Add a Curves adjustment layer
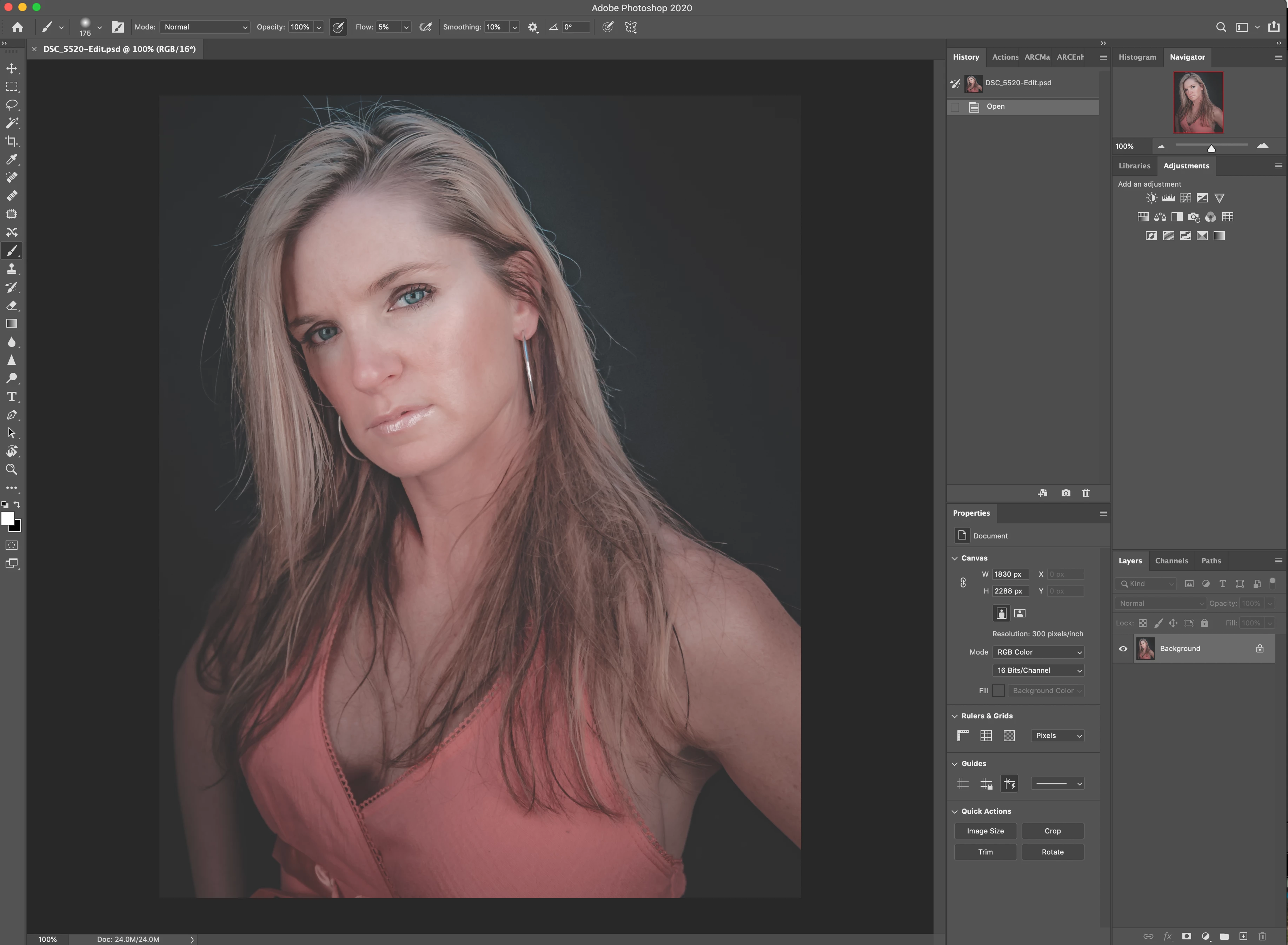Image resolution: width=1288 pixels, height=945 pixels. point(1185,198)
